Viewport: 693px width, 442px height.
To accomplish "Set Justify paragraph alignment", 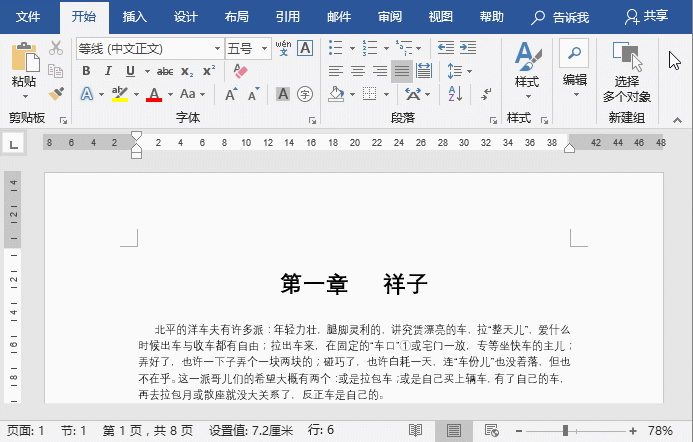I will click(402, 71).
